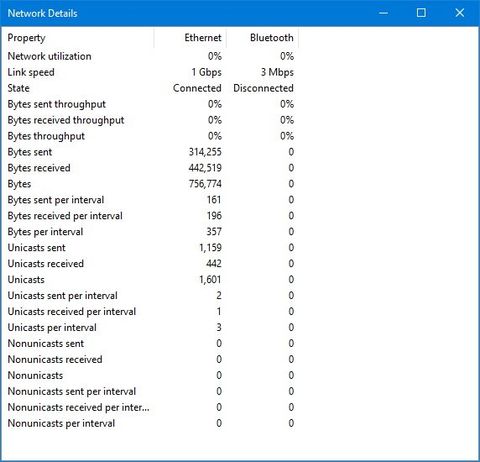Select truncated Nonunicasts received per inter... row
The width and height of the screenshot is (480, 462).
[150, 407]
